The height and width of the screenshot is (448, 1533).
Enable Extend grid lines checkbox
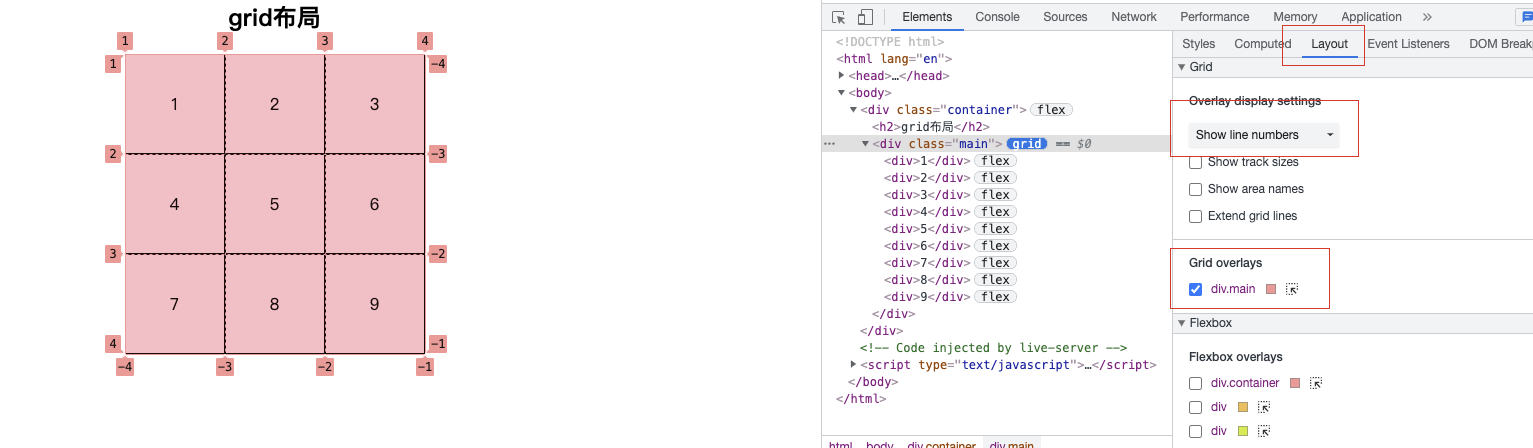coord(1195,216)
